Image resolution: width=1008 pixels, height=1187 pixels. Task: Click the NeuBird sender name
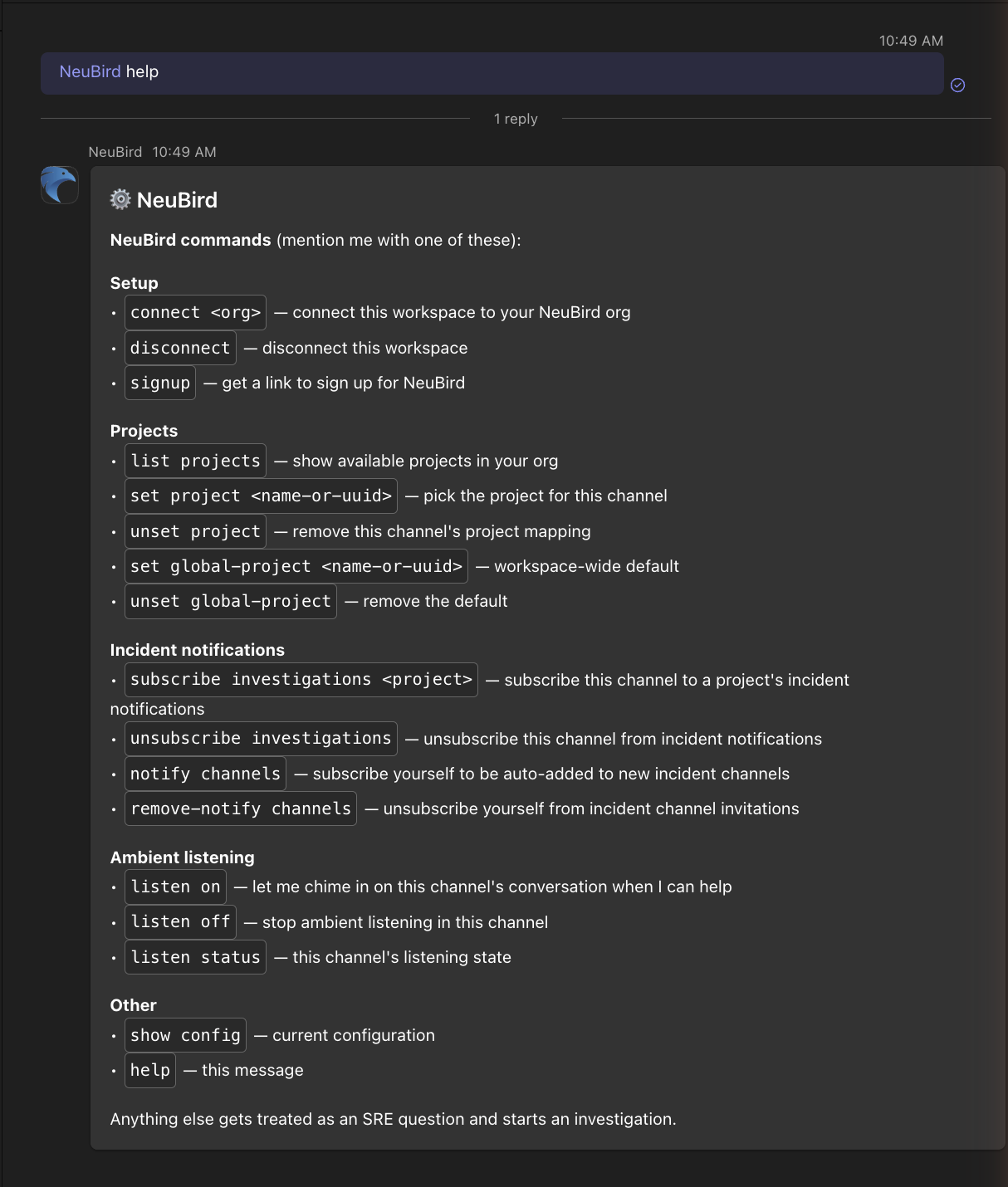coord(115,152)
